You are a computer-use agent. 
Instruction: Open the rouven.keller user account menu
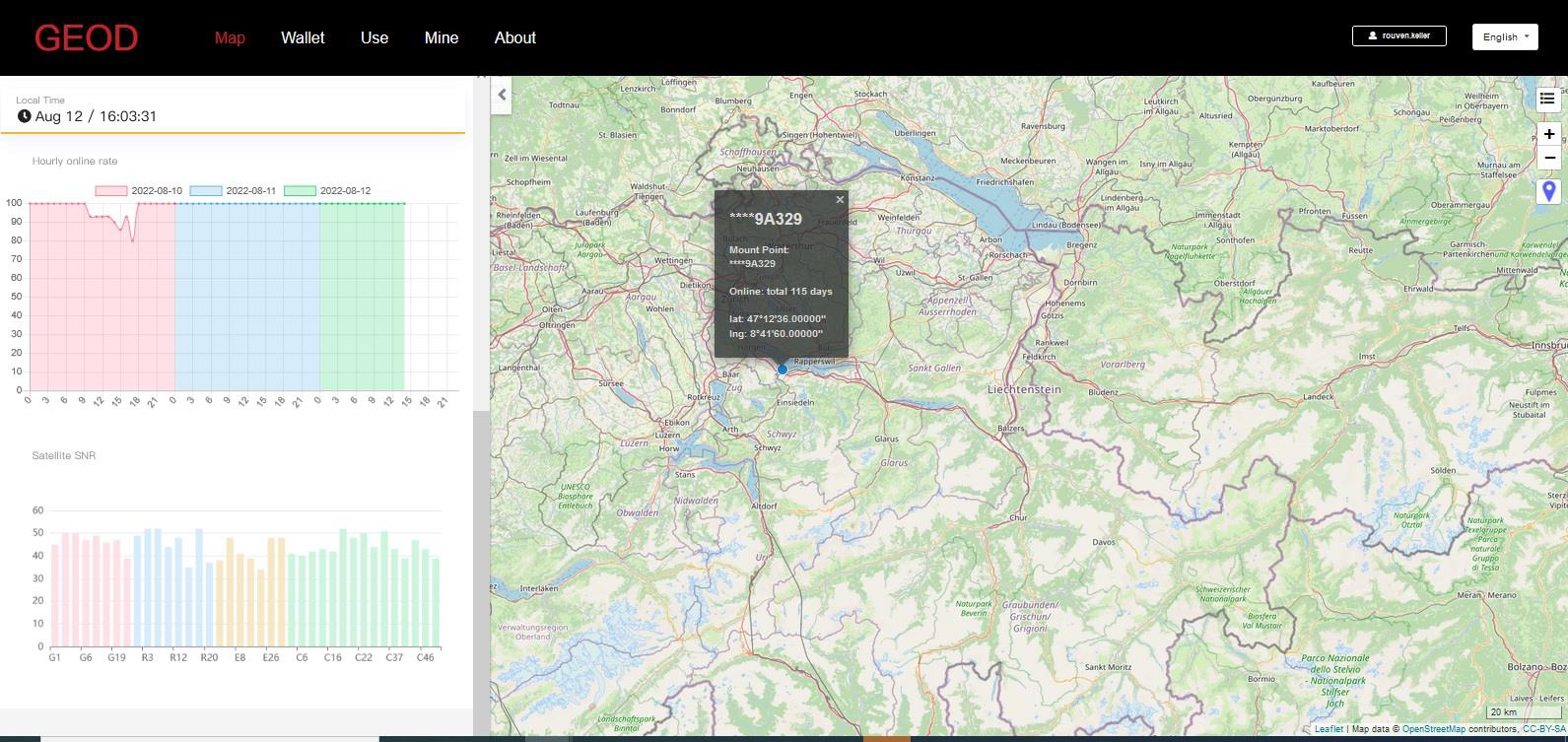[1398, 35]
